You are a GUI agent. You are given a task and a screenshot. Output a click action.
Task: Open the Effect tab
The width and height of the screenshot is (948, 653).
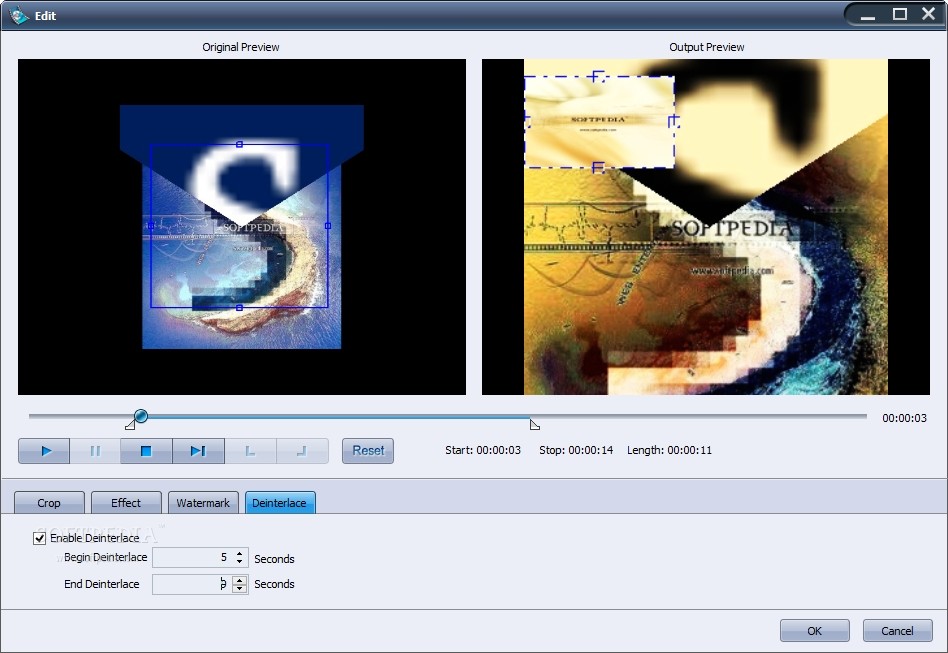126,503
